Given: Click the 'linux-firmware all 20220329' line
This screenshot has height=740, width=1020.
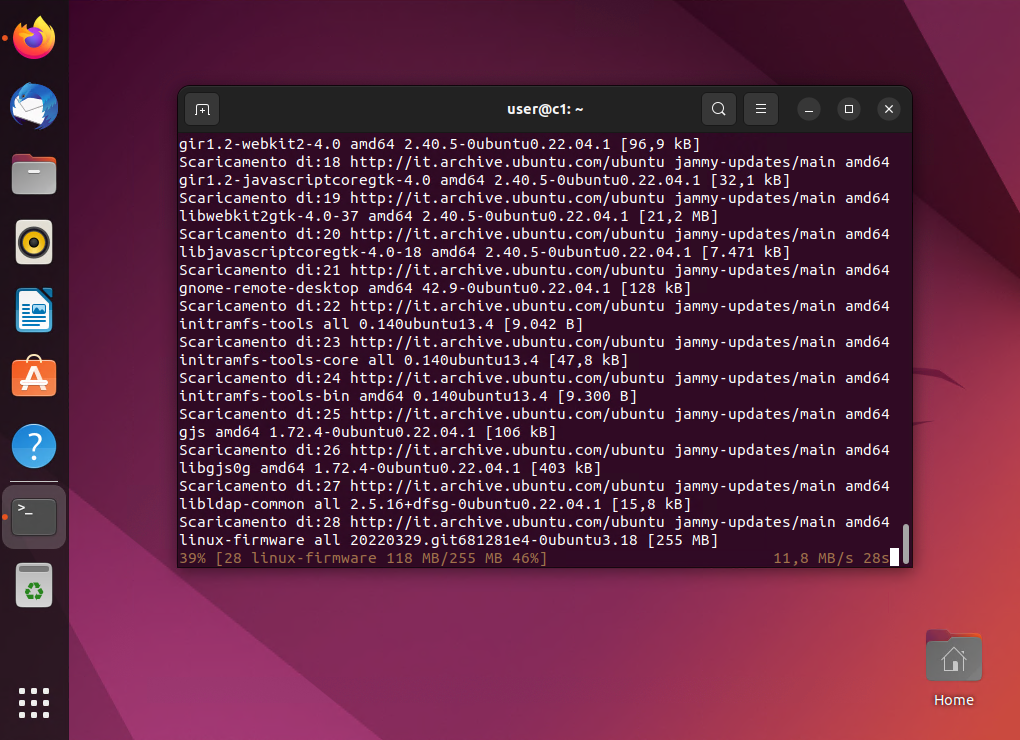Looking at the screenshot, I should [448, 540].
